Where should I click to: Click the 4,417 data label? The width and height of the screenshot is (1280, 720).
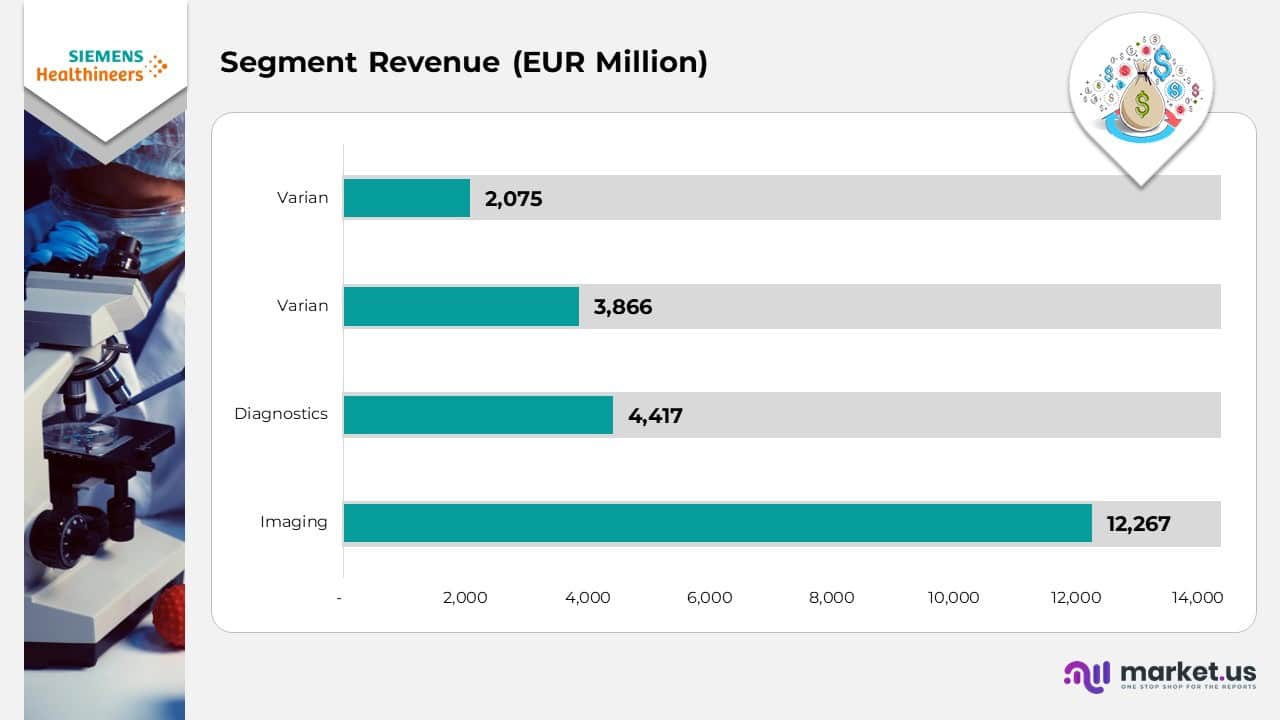pos(655,415)
